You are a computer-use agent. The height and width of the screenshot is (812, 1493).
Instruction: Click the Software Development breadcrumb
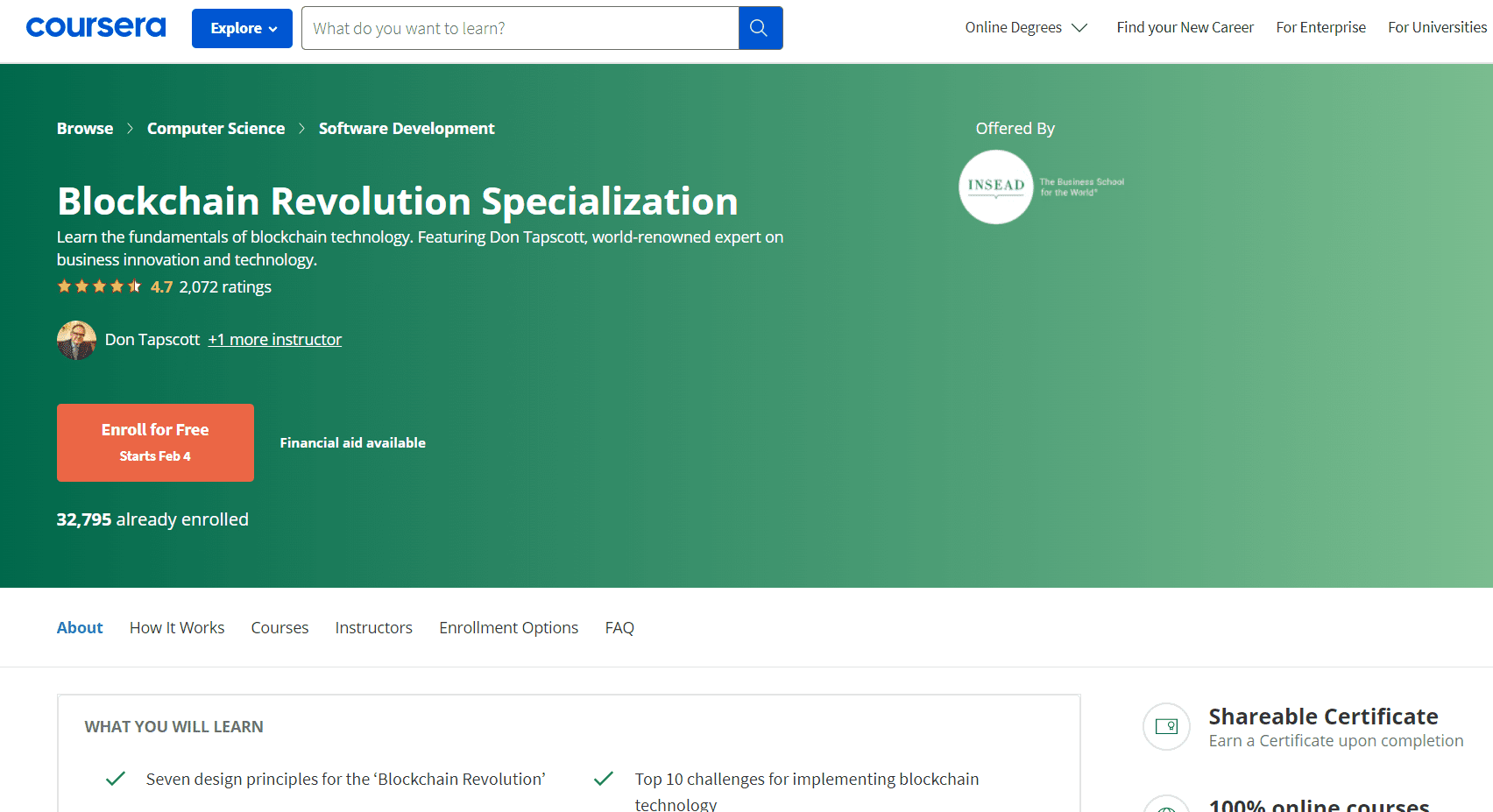407,129
